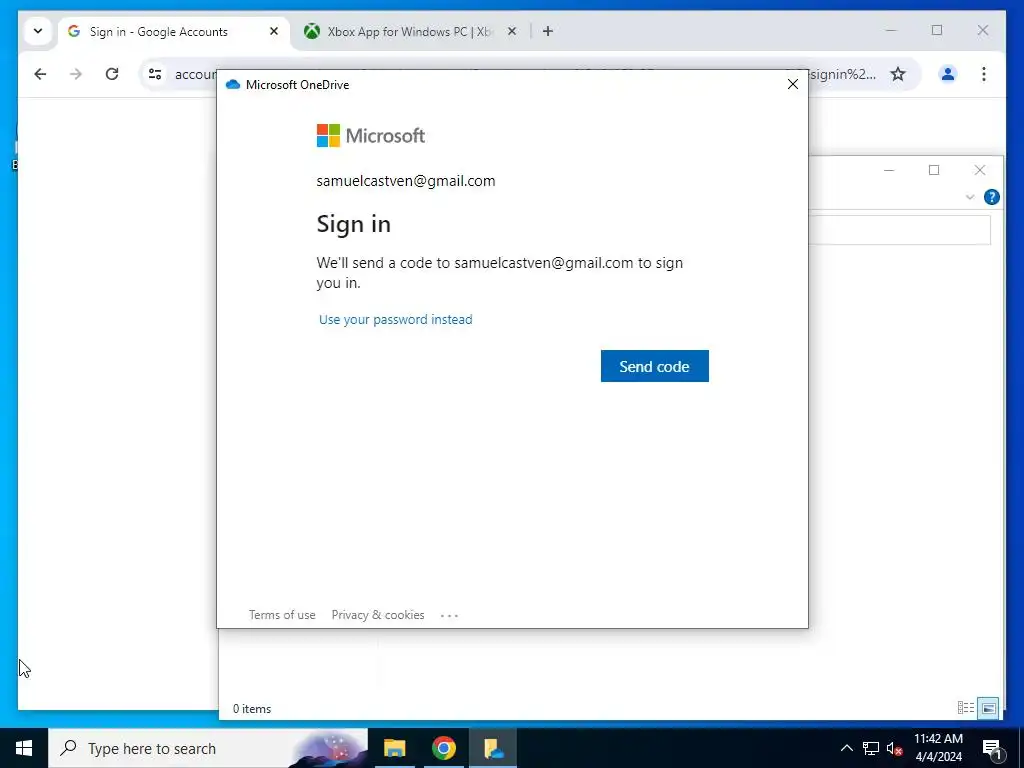
Task: Open the three-dot more options in OneDrive footer
Action: tap(449, 615)
